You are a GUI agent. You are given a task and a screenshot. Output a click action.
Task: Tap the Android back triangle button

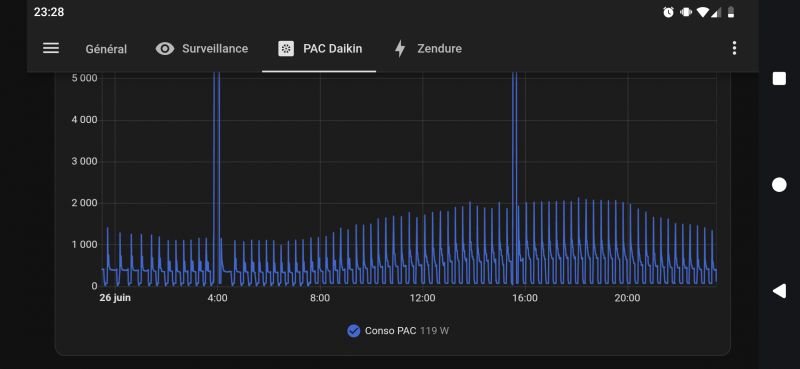(779, 291)
